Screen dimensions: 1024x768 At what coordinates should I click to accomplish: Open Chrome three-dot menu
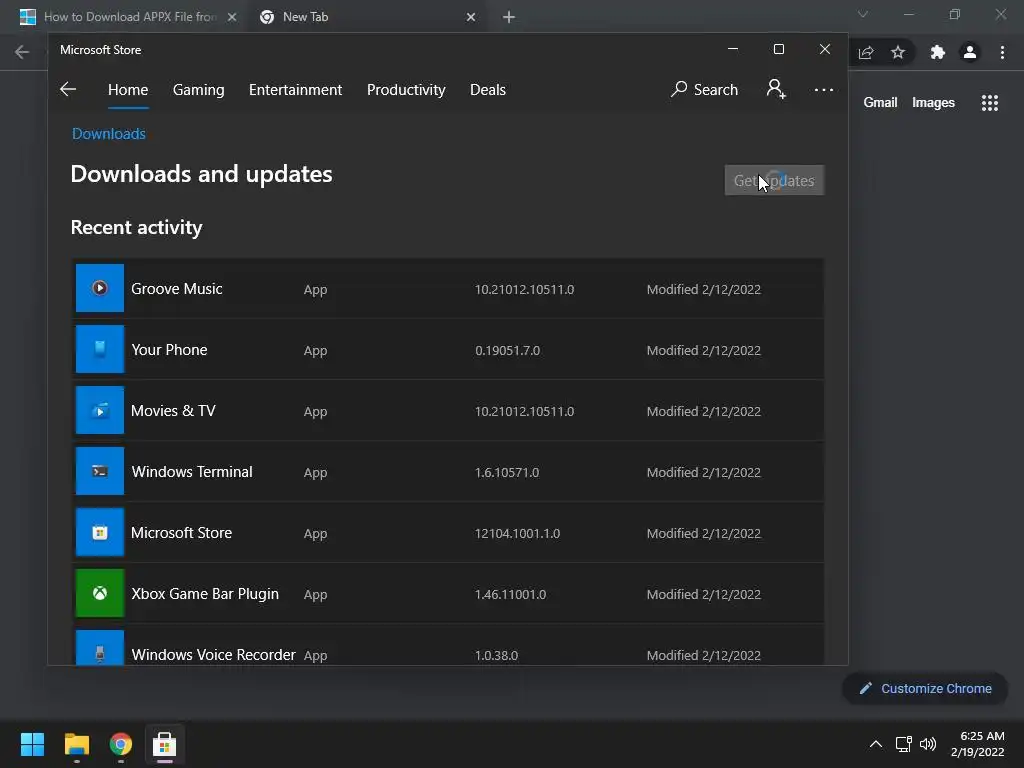click(1002, 52)
